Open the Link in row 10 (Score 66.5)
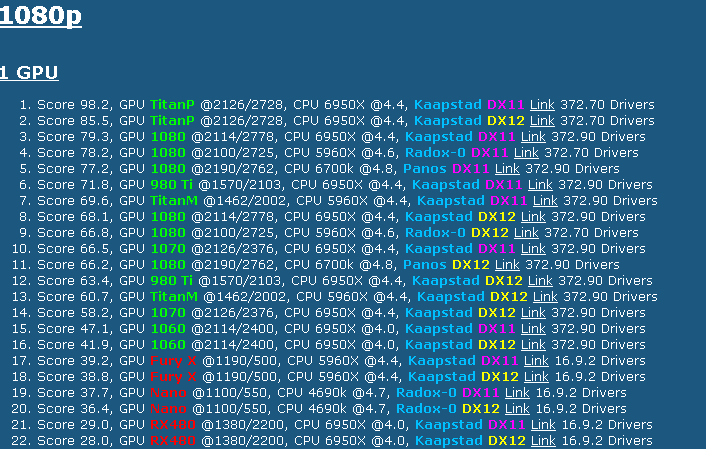This screenshot has width=706, height=449. pos(533,249)
